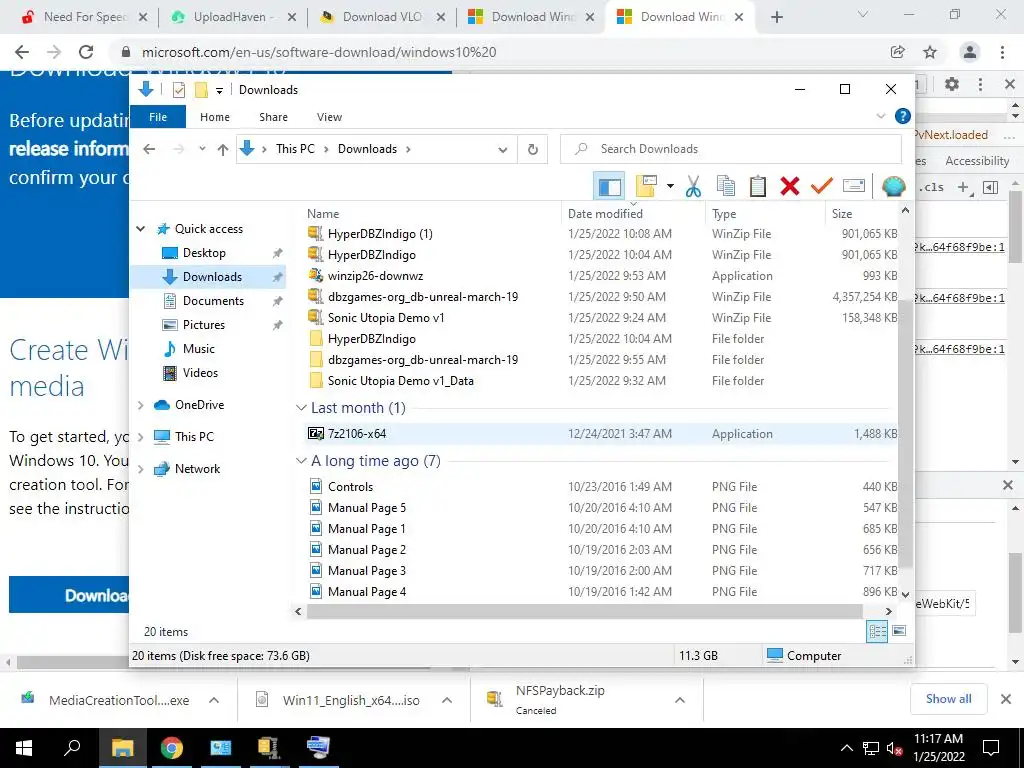Reload the Chrome page
The width and height of the screenshot is (1024, 768).
tap(86, 52)
